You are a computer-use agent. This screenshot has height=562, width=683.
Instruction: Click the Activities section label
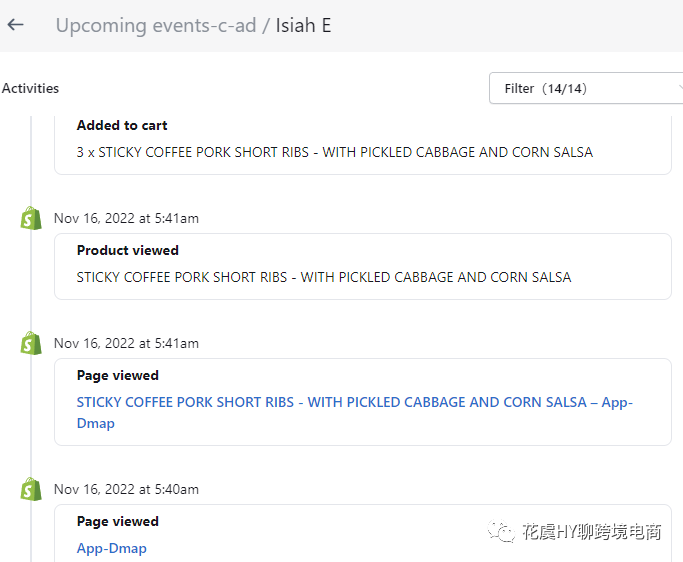(30, 88)
